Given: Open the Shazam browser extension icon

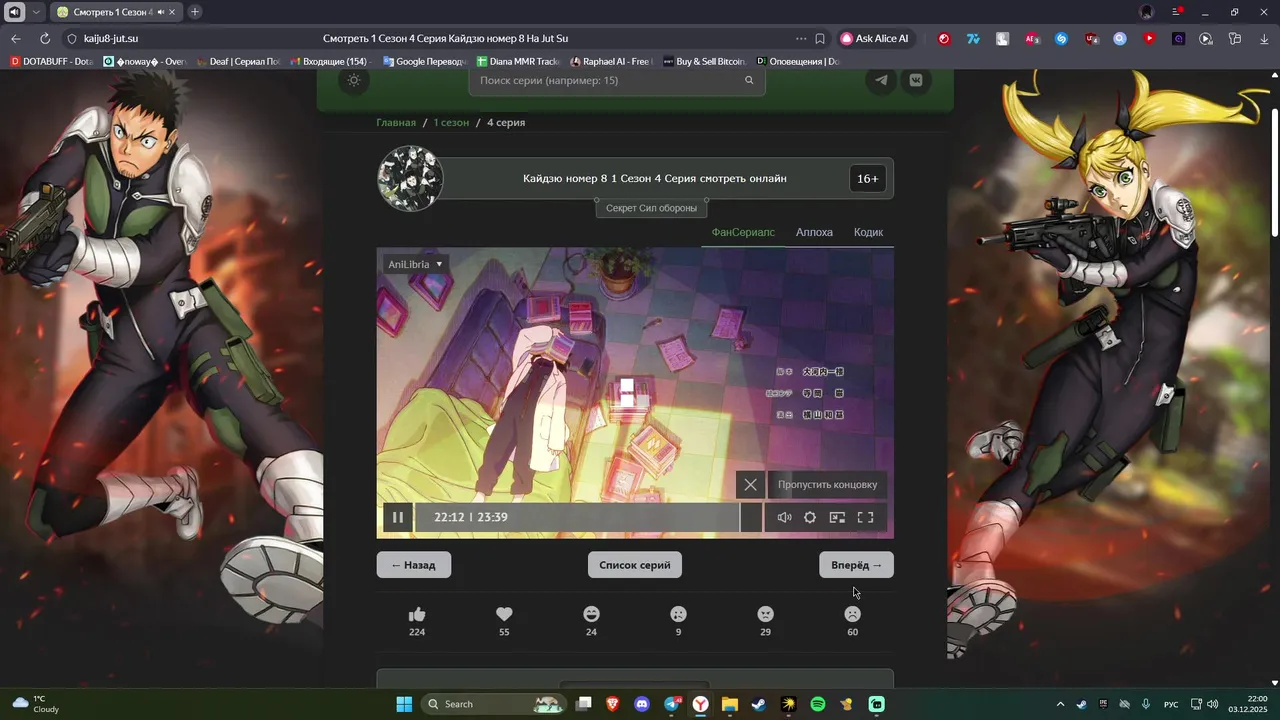Looking at the screenshot, I should click(1062, 38).
